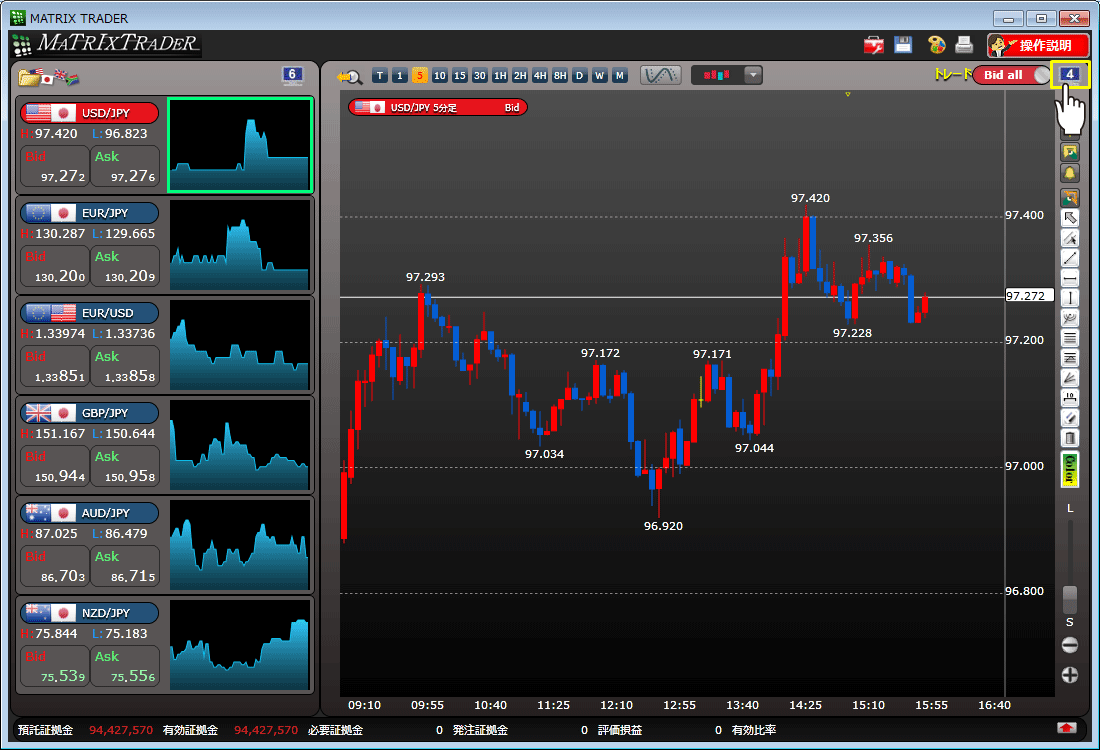Screen dimensions: 1100x750
Task: Click EUR/JPY Ask price 130.209
Action: (x=125, y=267)
